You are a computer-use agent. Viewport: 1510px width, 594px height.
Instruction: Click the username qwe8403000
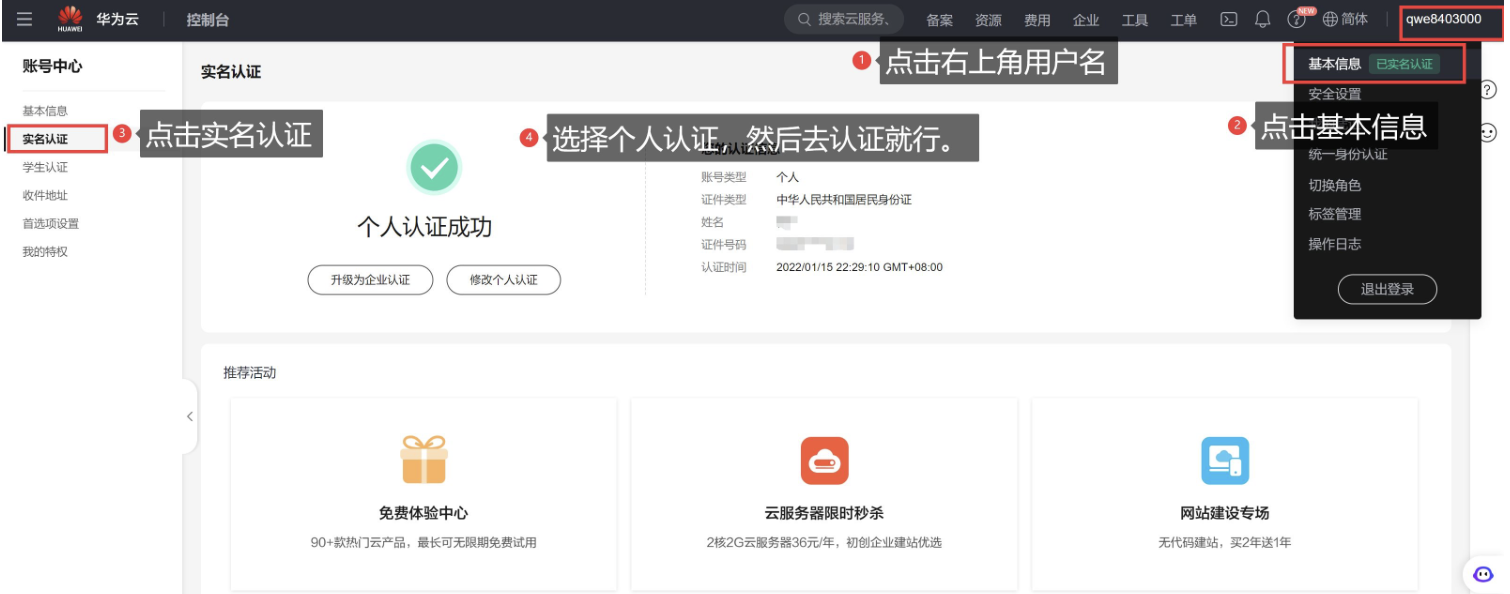coord(1443,19)
